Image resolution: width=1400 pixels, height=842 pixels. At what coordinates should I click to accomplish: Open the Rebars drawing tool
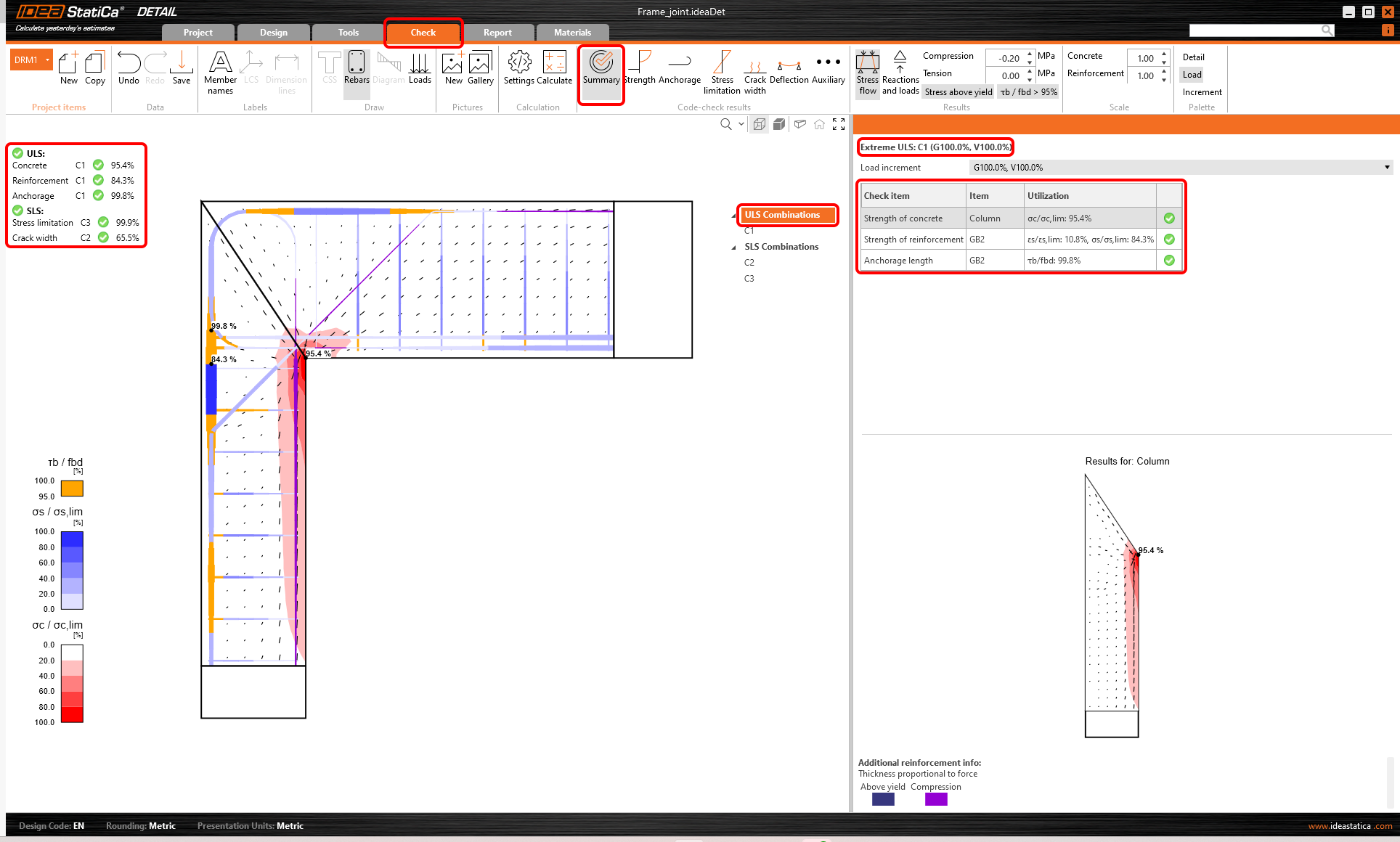356,69
